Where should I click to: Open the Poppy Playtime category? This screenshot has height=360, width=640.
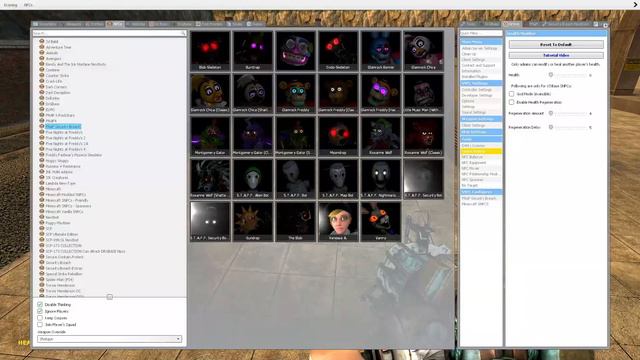point(58,223)
